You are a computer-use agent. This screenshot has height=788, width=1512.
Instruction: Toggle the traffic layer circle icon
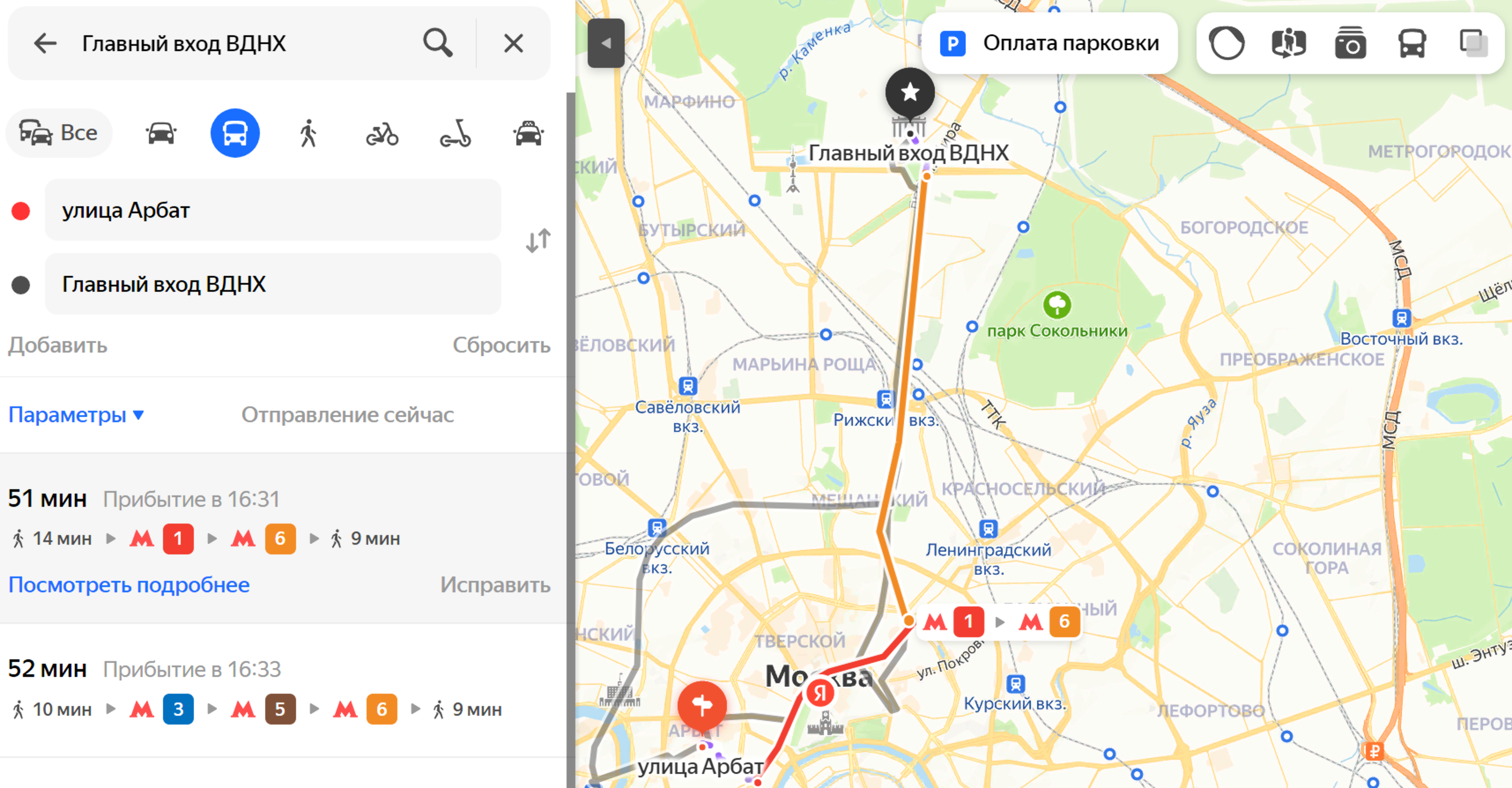tap(1227, 43)
